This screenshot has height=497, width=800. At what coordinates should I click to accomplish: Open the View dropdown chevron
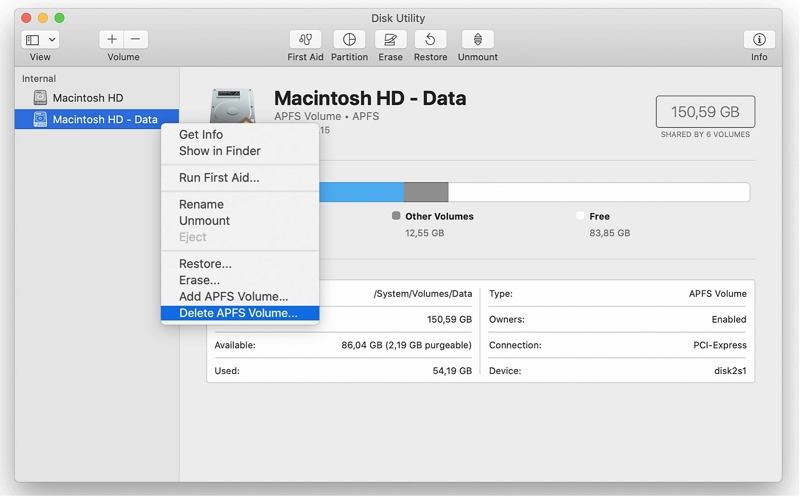[x=52, y=39]
